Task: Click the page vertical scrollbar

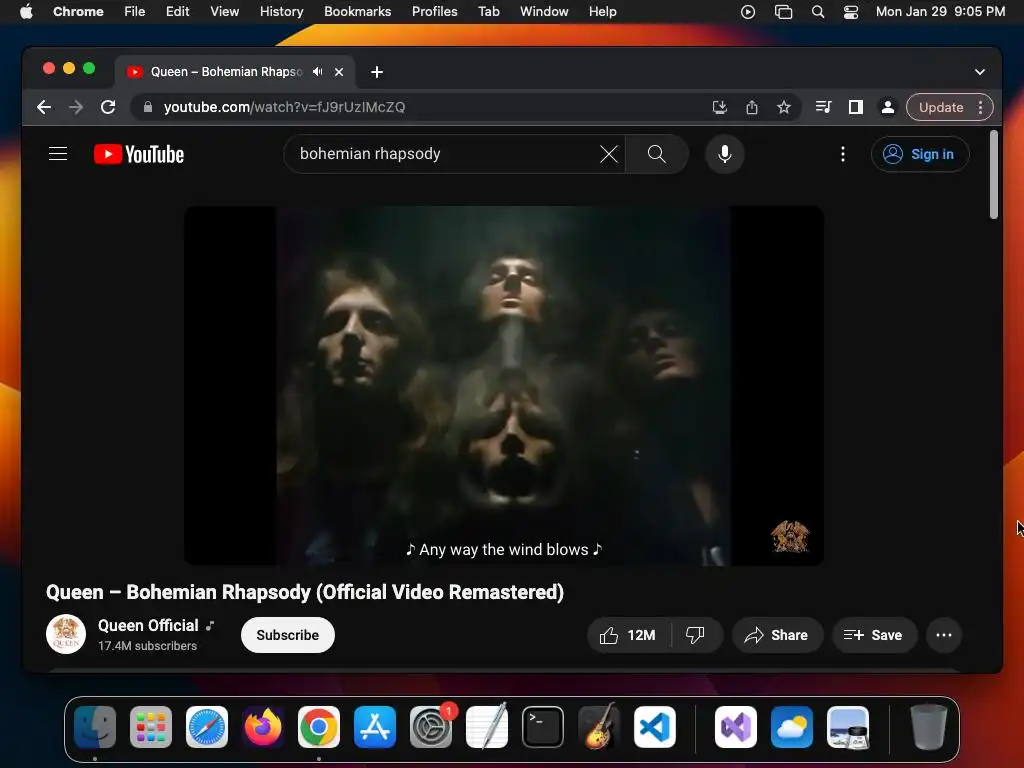Action: pyautogui.click(x=994, y=175)
